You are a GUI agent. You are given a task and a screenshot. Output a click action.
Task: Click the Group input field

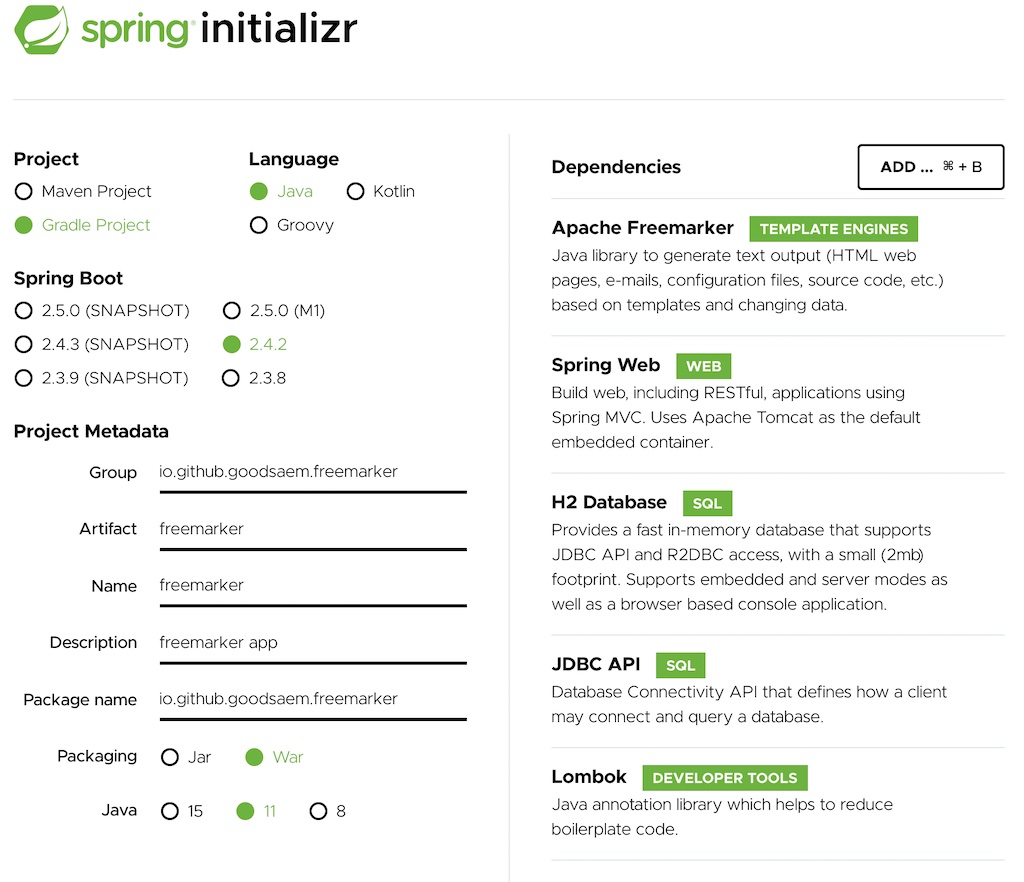click(313, 473)
